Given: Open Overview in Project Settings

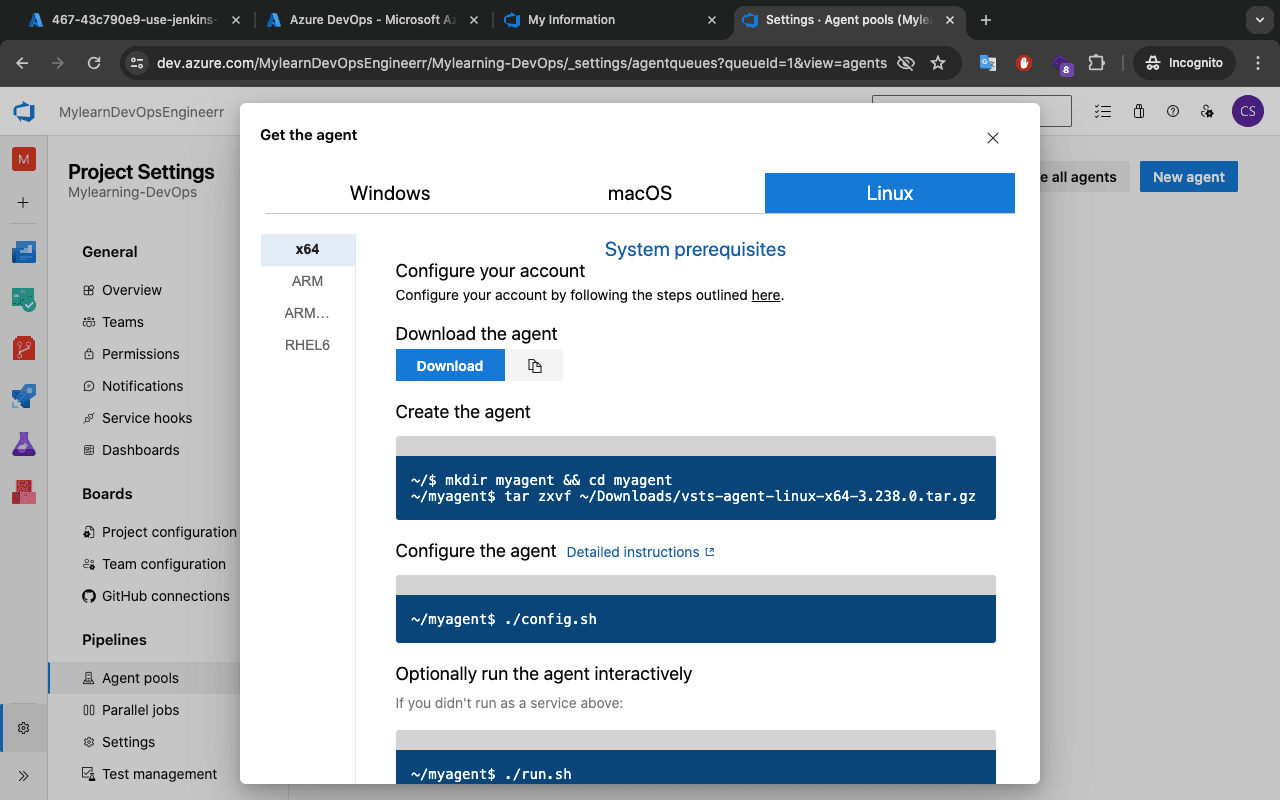Looking at the screenshot, I should coord(132,290).
